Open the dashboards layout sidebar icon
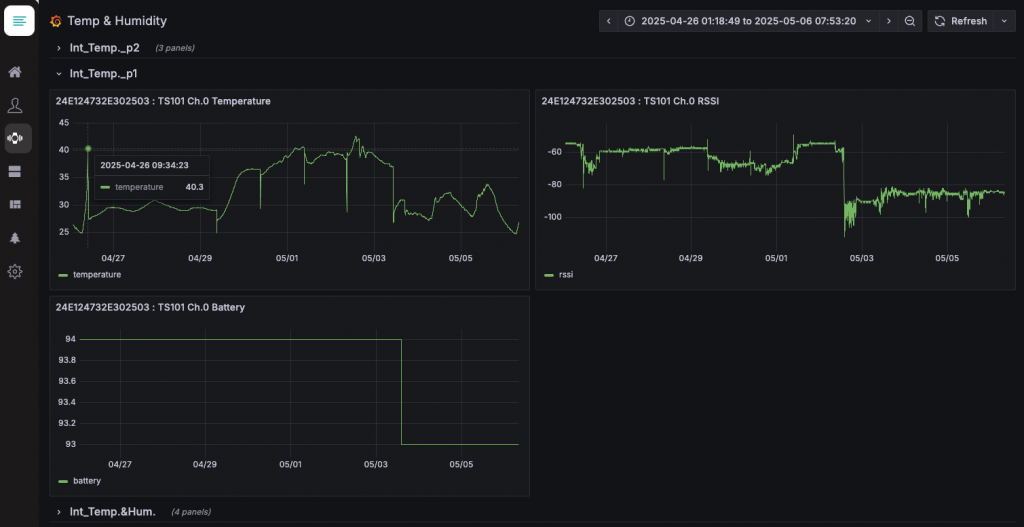The height and width of the screenshot is (527, 1024). tap(15, 205)
